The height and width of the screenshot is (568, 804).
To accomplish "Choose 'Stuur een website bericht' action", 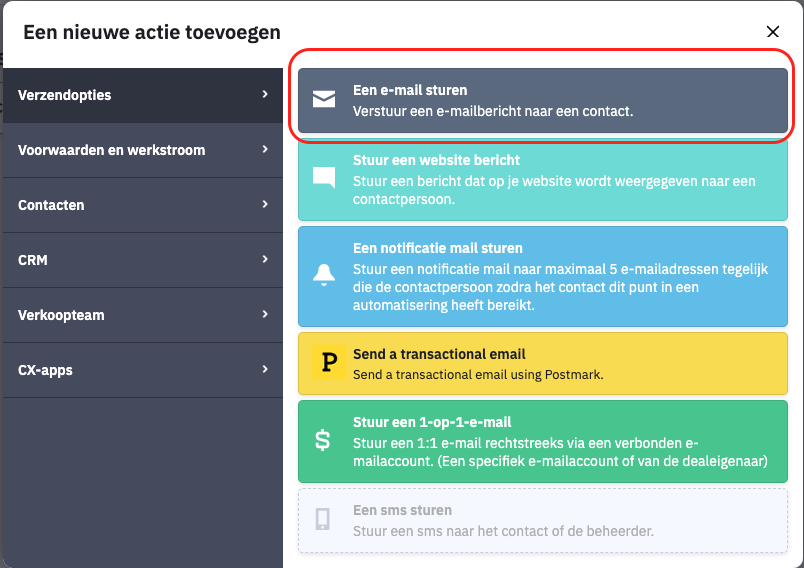I will [543, 179].
